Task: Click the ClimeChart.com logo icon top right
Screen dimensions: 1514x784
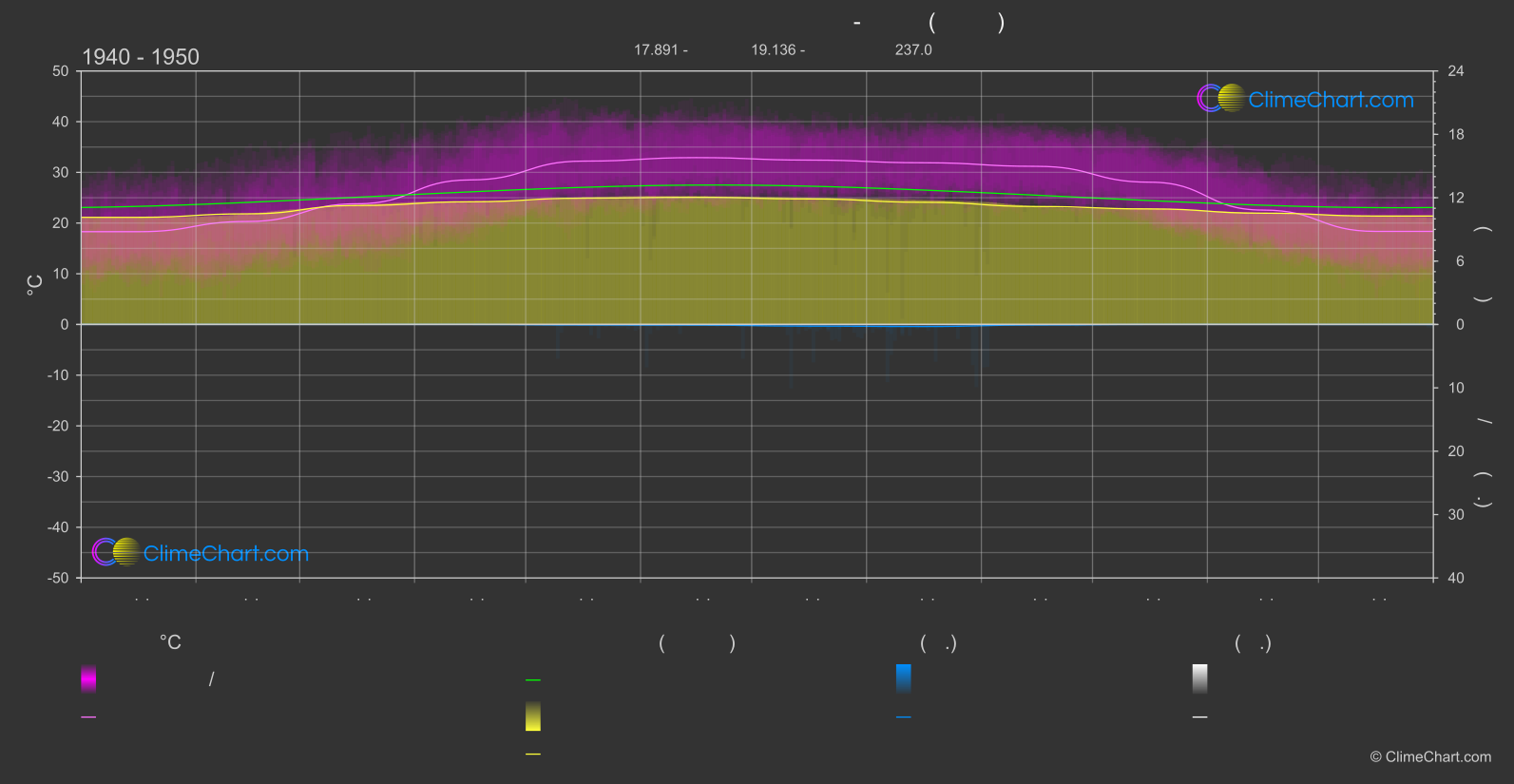Action: click(1220, 98)
